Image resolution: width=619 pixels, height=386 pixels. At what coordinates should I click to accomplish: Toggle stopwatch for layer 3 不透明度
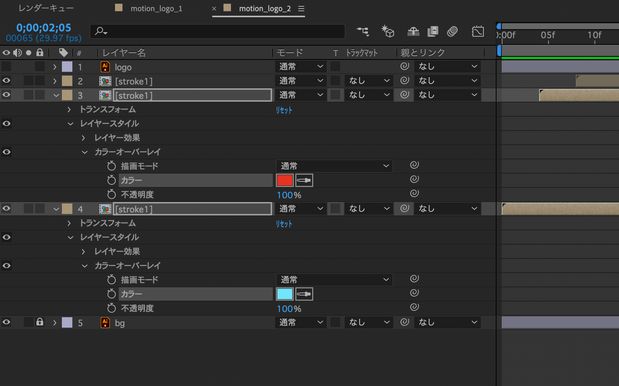coord(111,194)
